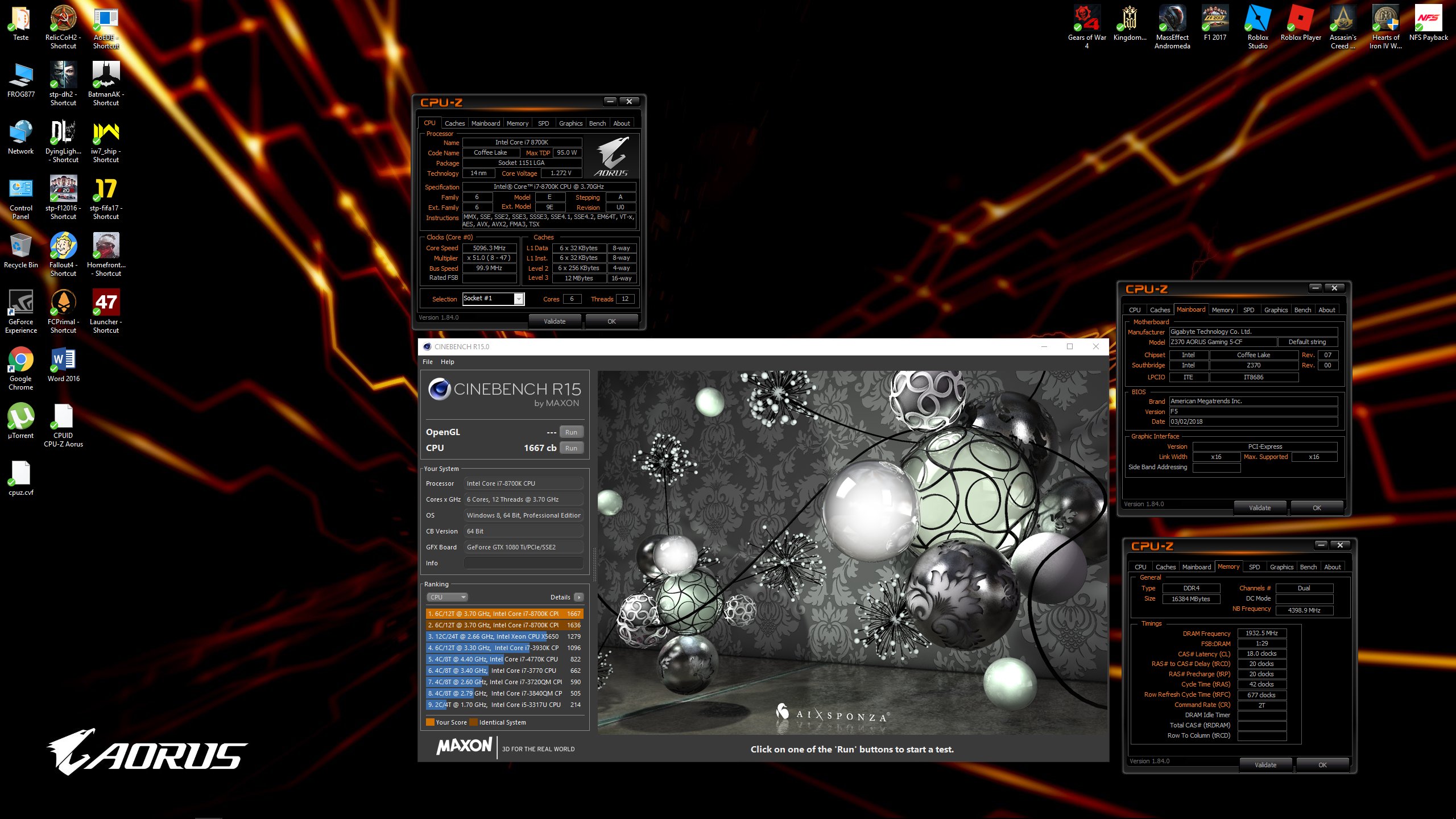
Task: Open Word 2016 desktop icon
Action: click(63, 364)
